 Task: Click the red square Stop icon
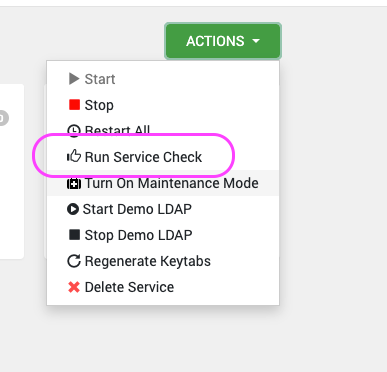[x=74, y=105]
